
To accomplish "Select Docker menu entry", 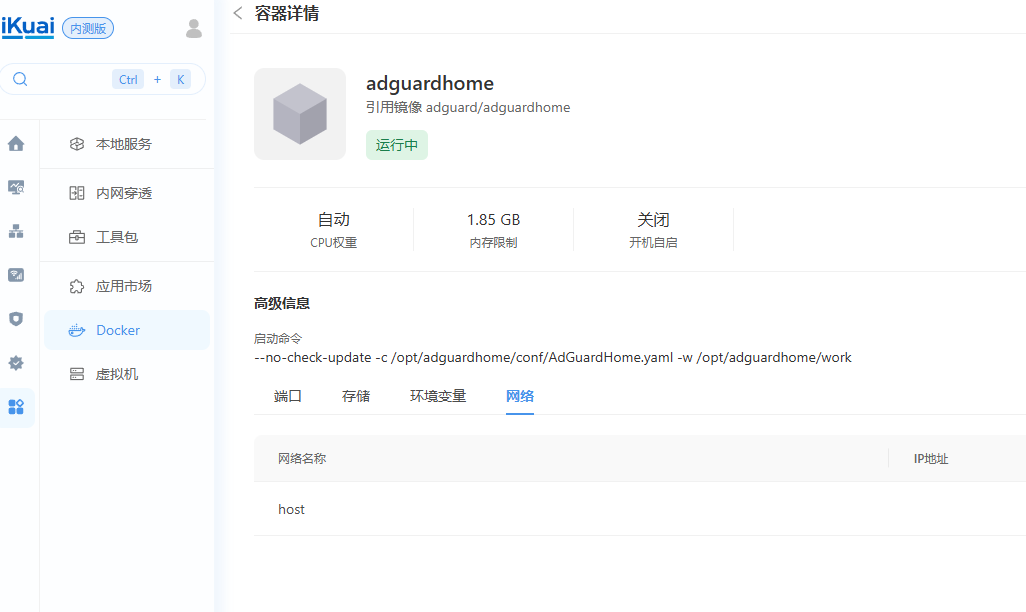I will point(127,330).
